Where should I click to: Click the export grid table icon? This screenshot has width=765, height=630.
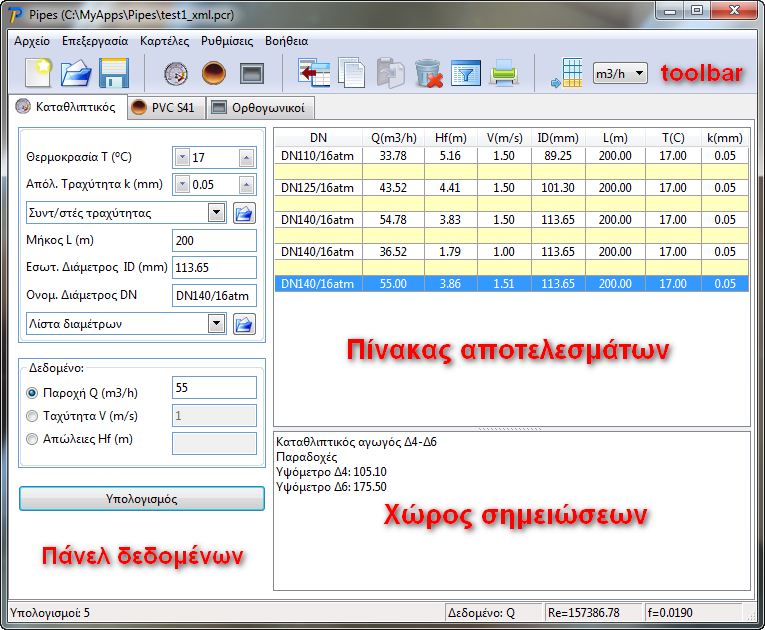point(567,73)
